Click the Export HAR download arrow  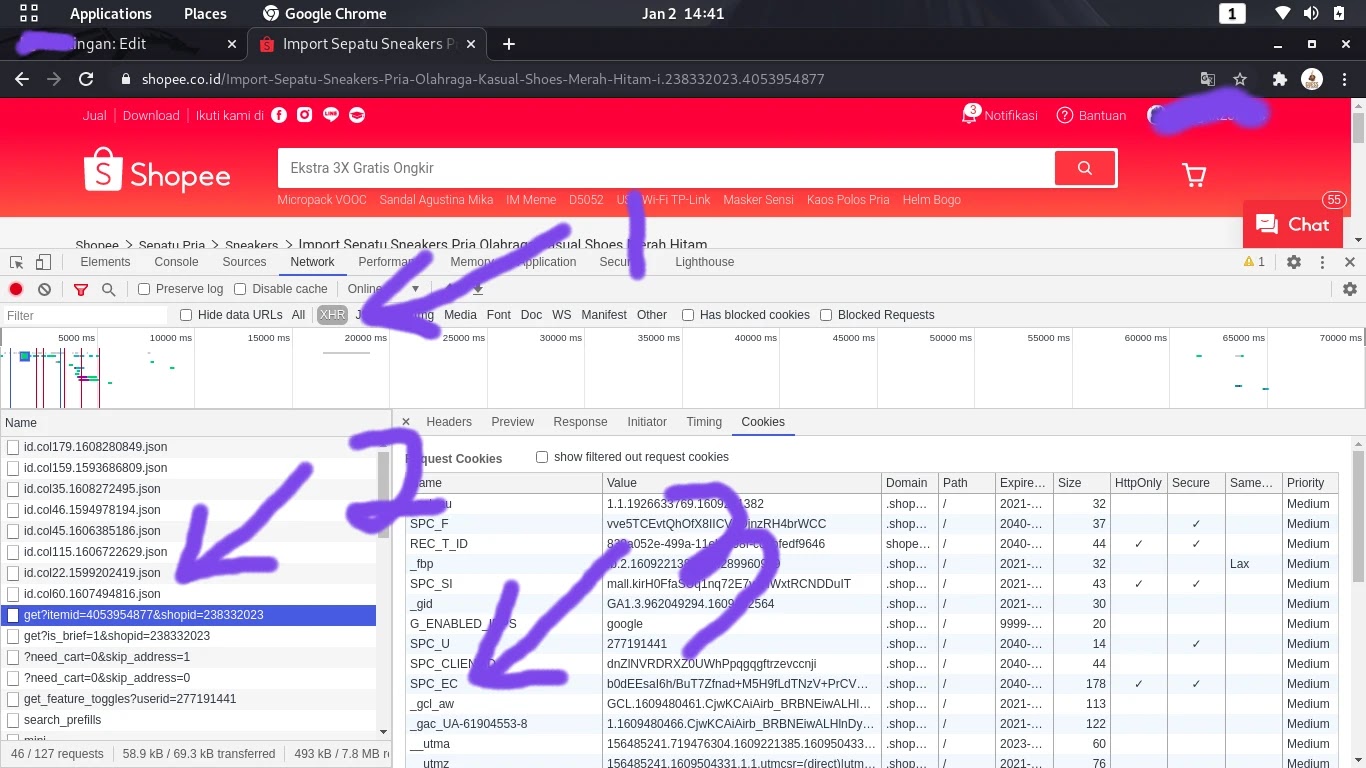click(478, 289)
